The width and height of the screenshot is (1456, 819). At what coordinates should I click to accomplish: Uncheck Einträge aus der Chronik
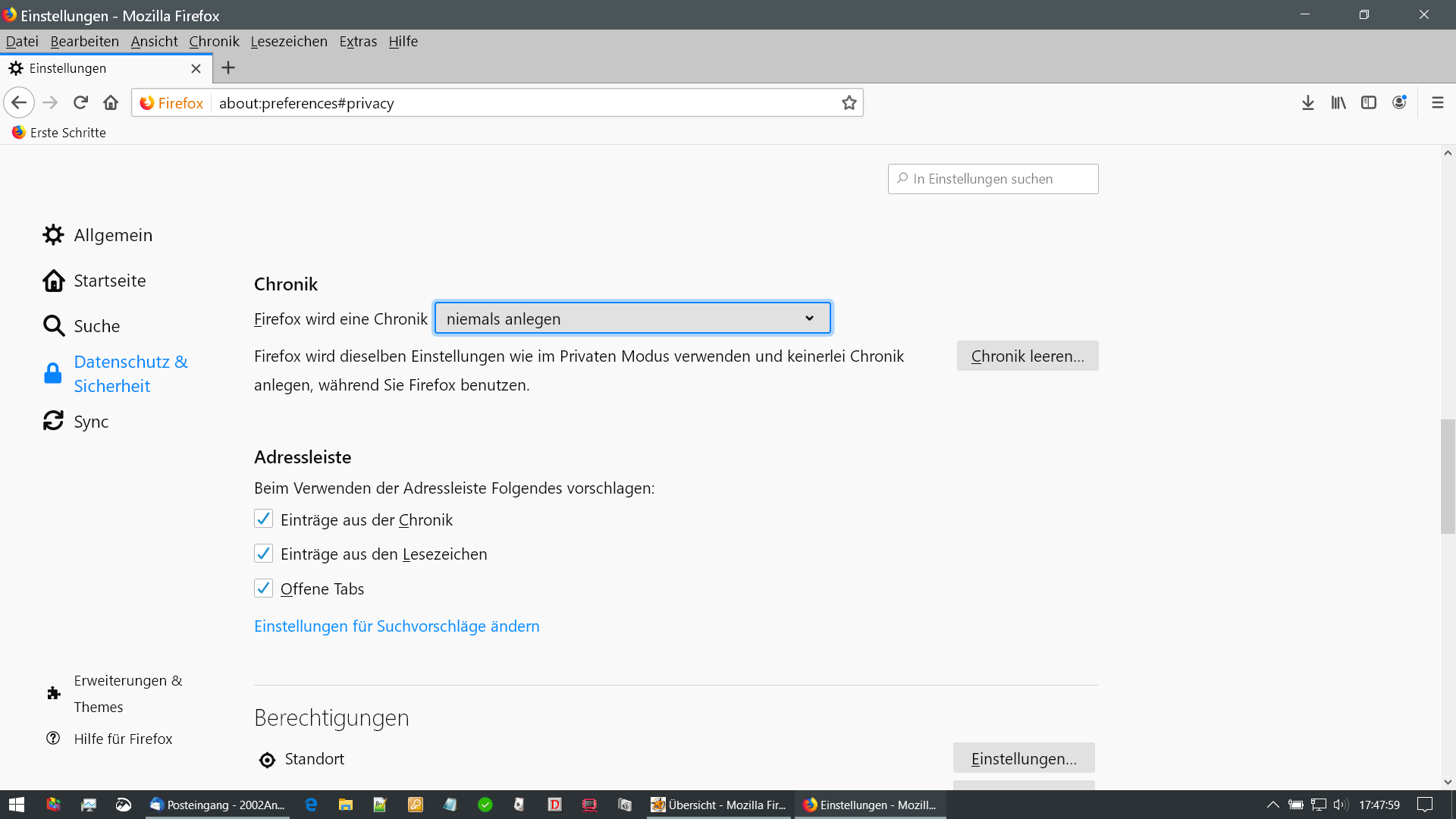[263, 519]
